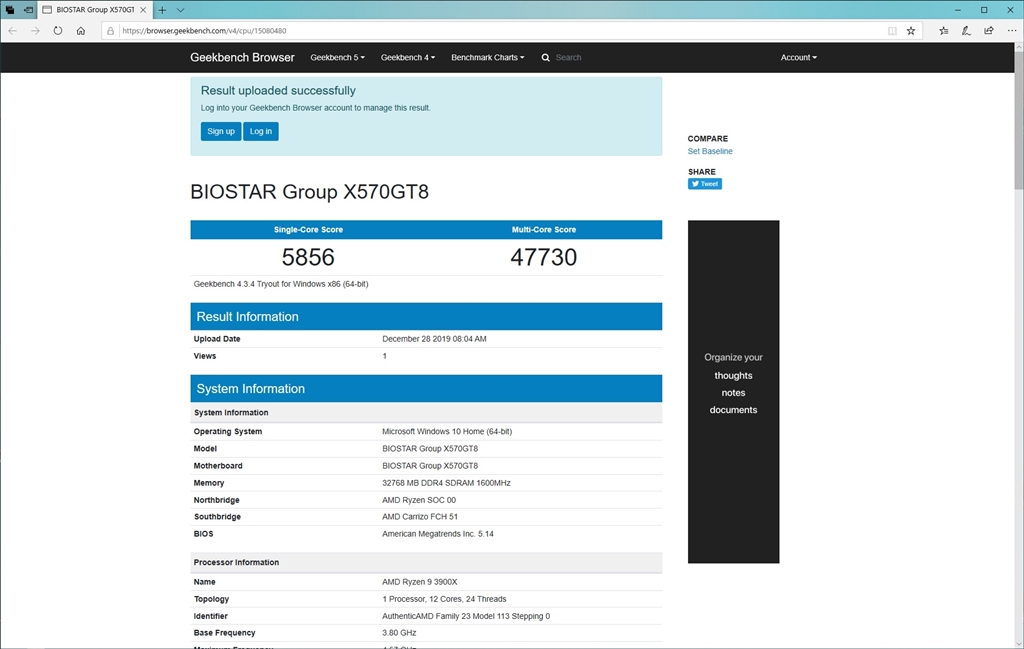
Task: Click the AMD Ryzen SOC 00 value
Action: point(419,500)
